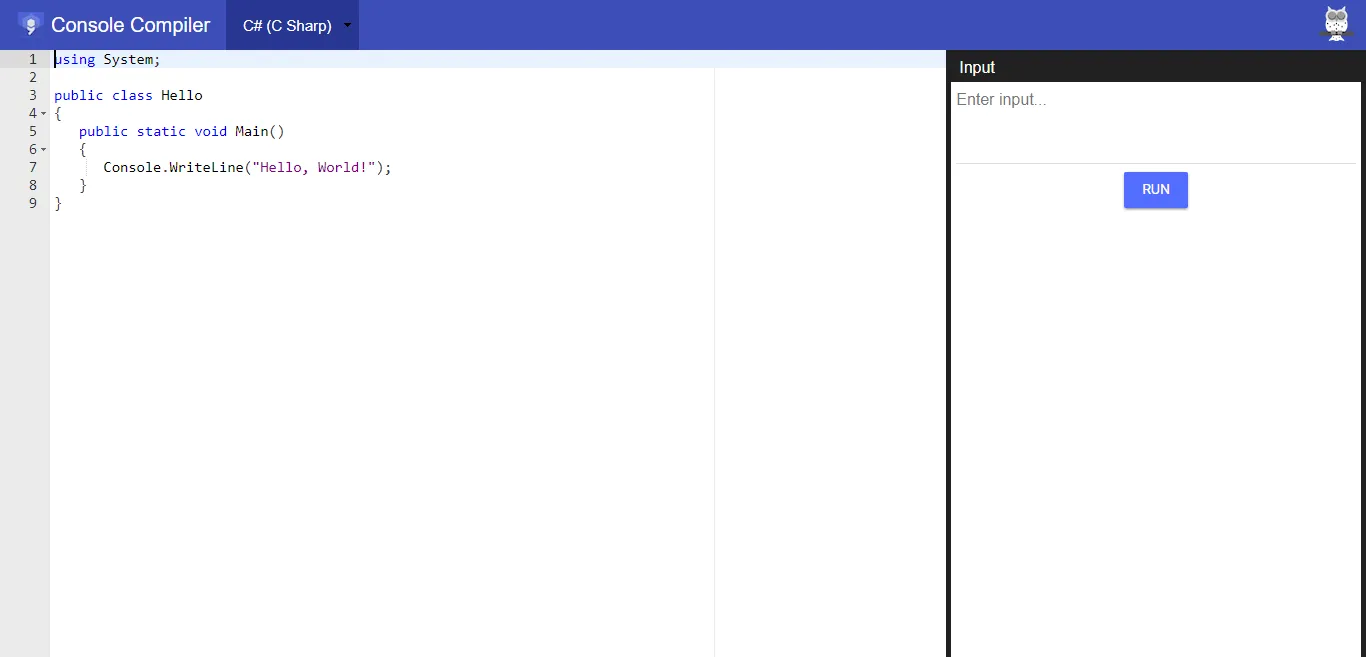Collapse the Hello class block at line 4
The image size is (1366, 657).
point(44,114)
